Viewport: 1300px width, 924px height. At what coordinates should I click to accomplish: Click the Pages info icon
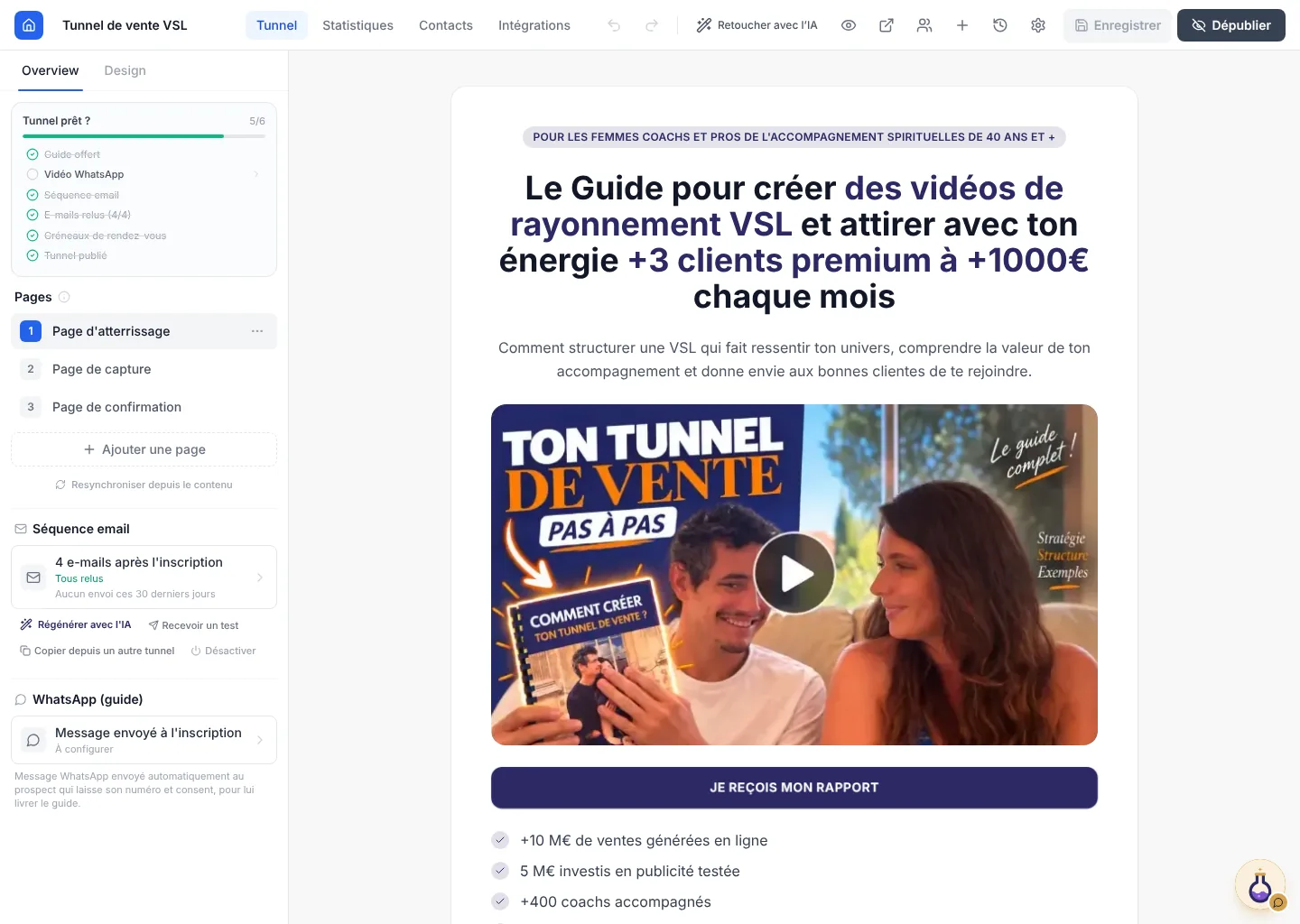pyautogui.click(x=64, y=297)
